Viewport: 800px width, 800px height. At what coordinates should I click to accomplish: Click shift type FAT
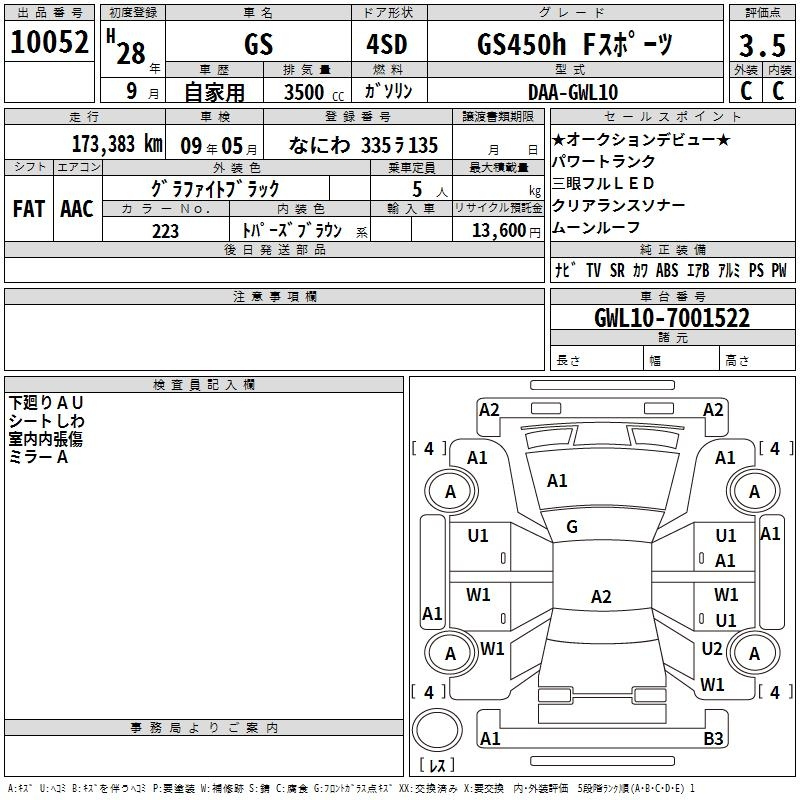coord(29,209)
